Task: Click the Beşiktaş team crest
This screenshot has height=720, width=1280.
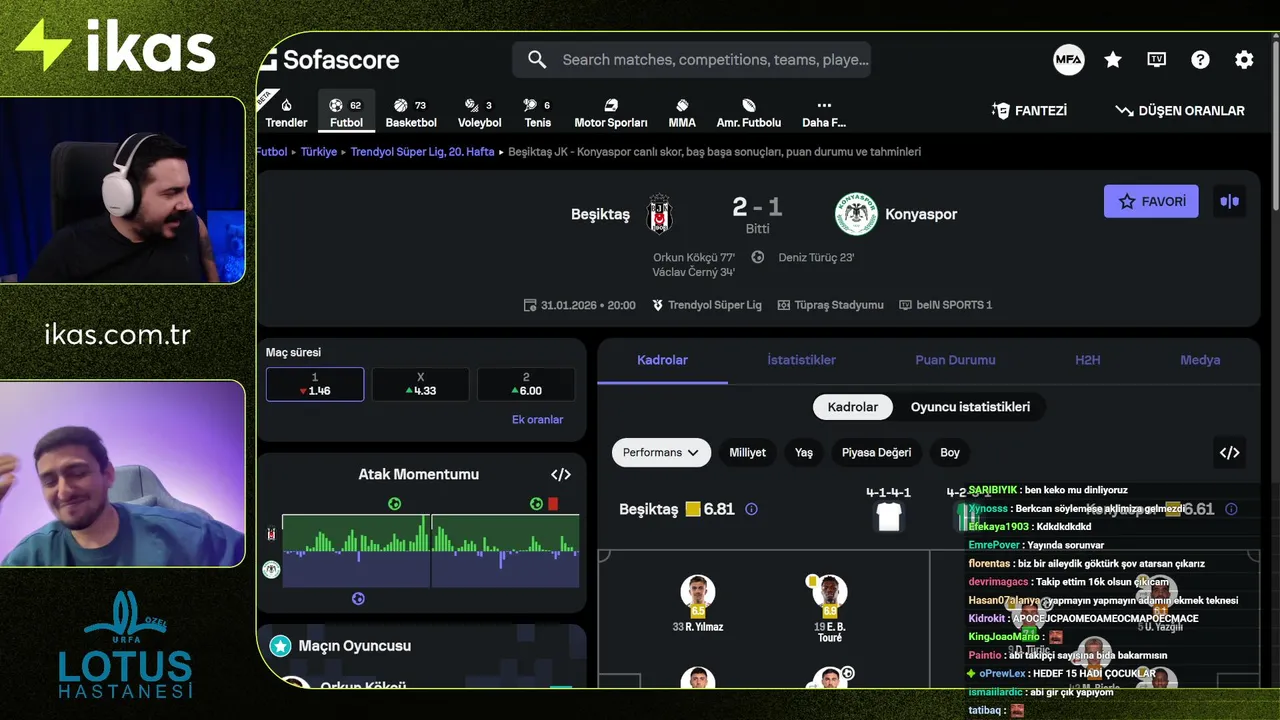Action: 659,214
